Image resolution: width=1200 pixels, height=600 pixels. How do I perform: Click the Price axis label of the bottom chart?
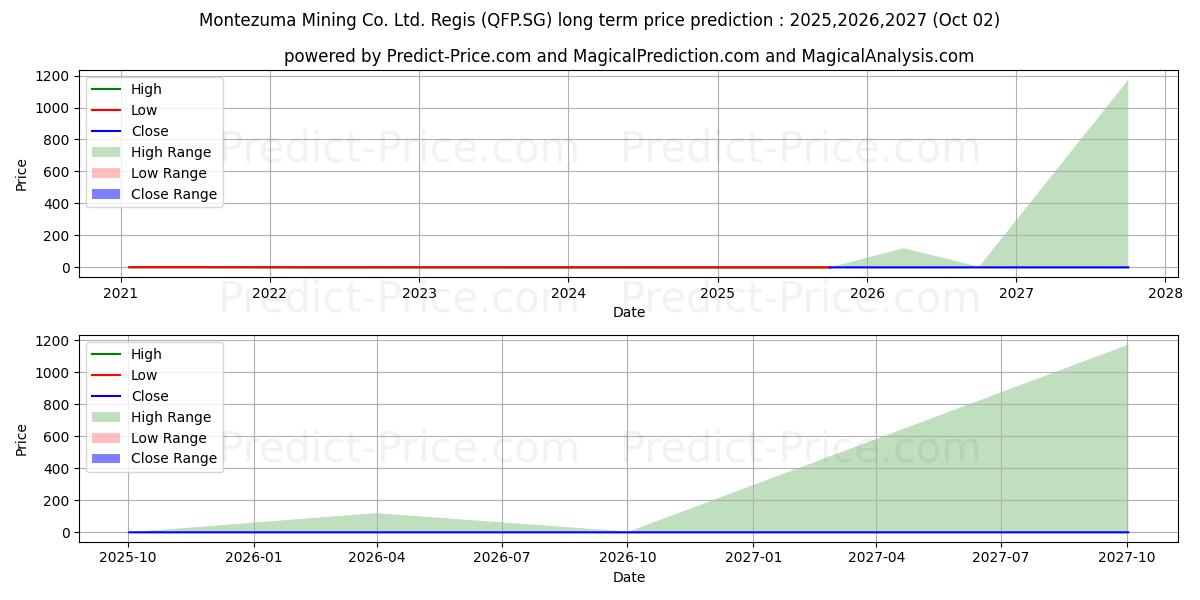coord(22,439)
